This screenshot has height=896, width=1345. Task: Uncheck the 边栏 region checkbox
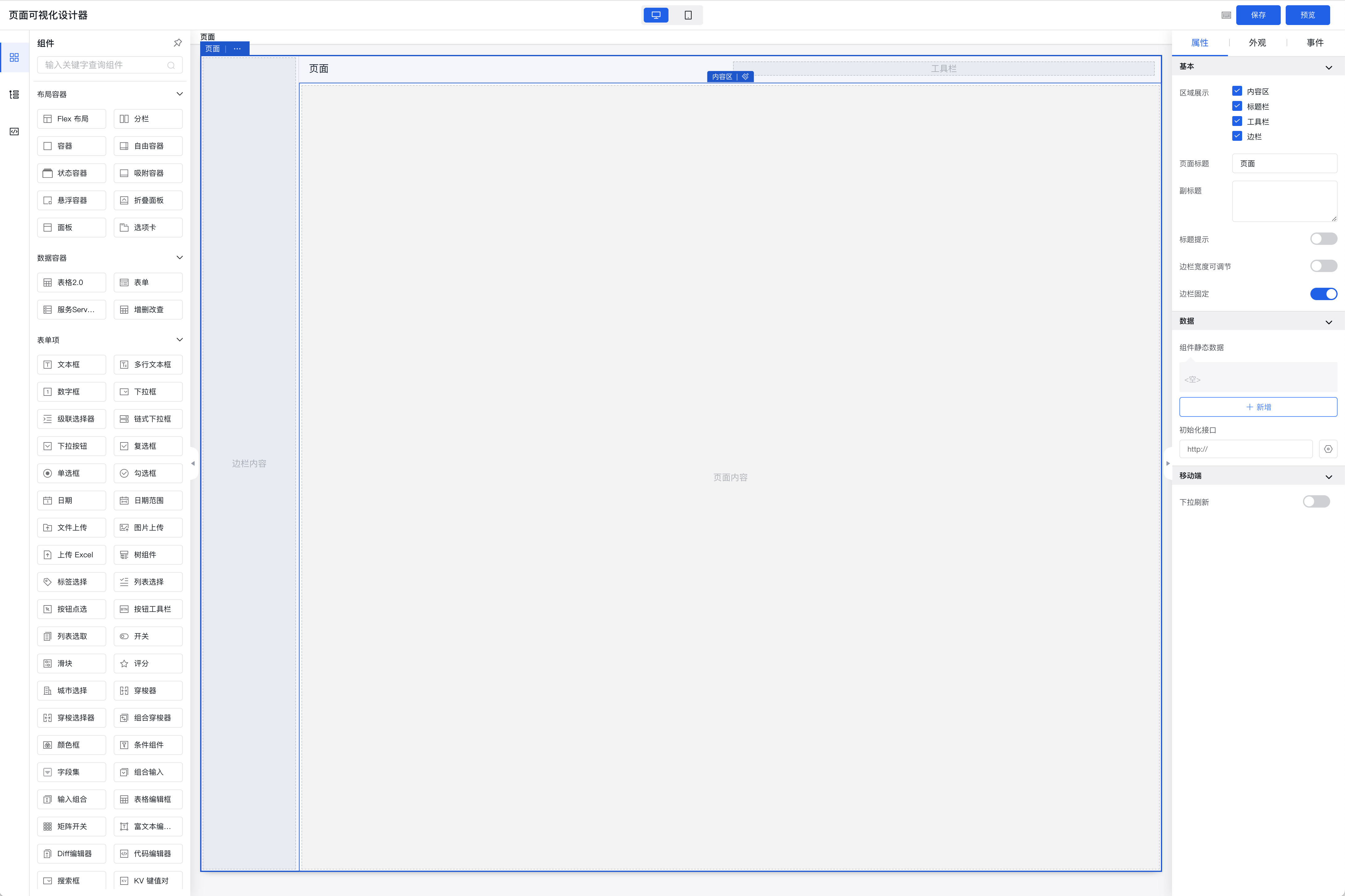pos(1237,136)
